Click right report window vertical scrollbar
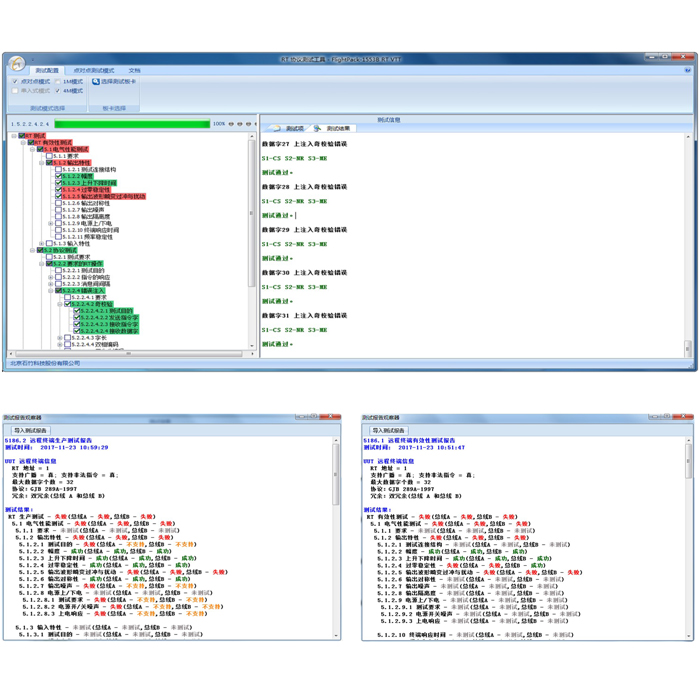The image size is (700, 700). coord(689,538)
